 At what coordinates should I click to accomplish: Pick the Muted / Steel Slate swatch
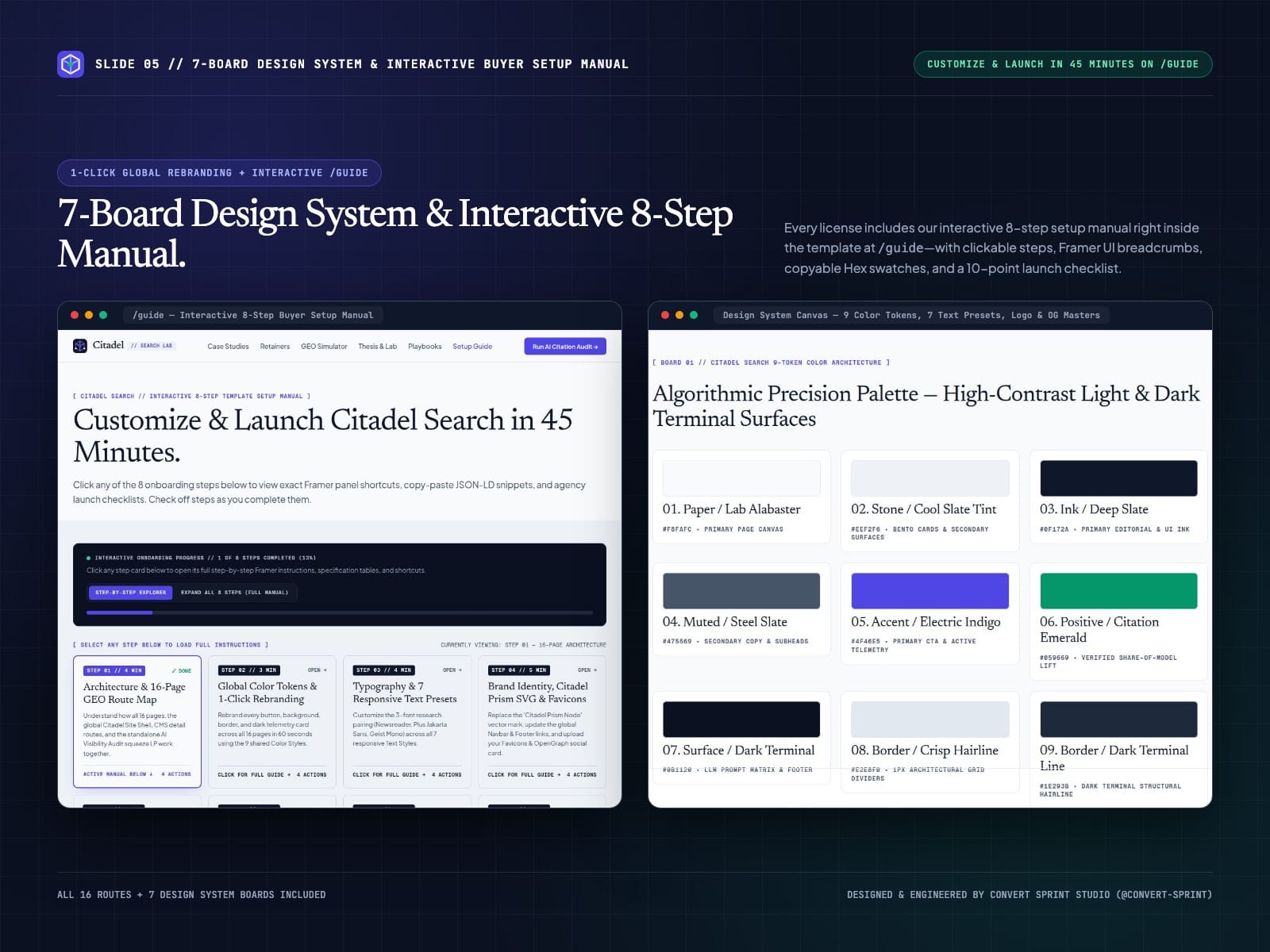(x=741, y=591)
